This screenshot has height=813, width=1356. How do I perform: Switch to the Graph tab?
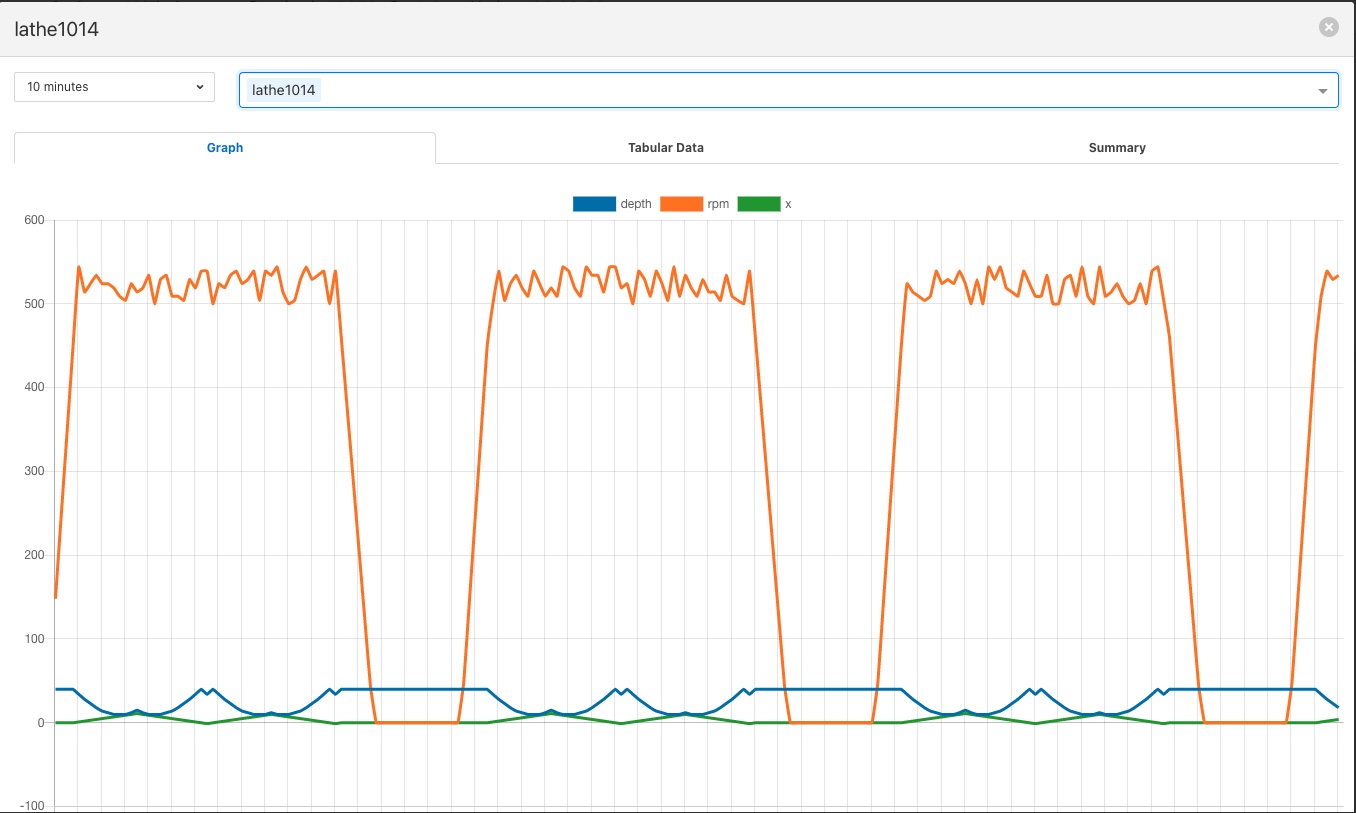[x=225, y=148]
